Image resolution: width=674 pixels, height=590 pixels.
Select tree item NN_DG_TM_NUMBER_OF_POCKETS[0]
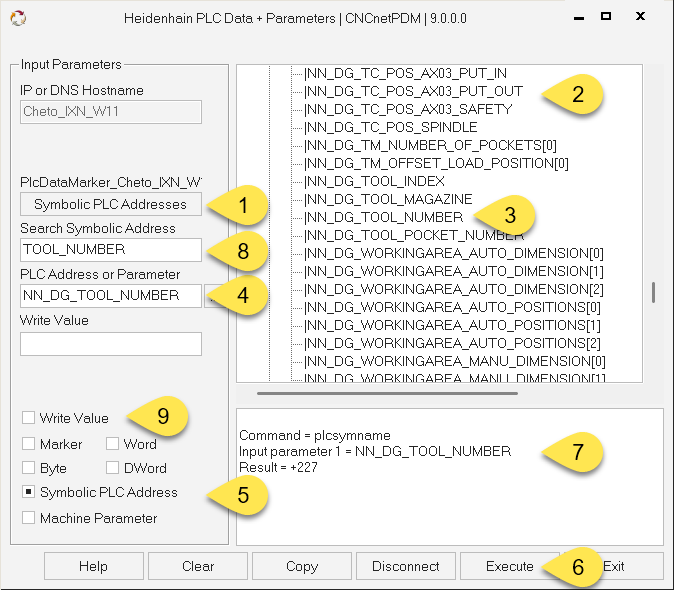(430, 146)
